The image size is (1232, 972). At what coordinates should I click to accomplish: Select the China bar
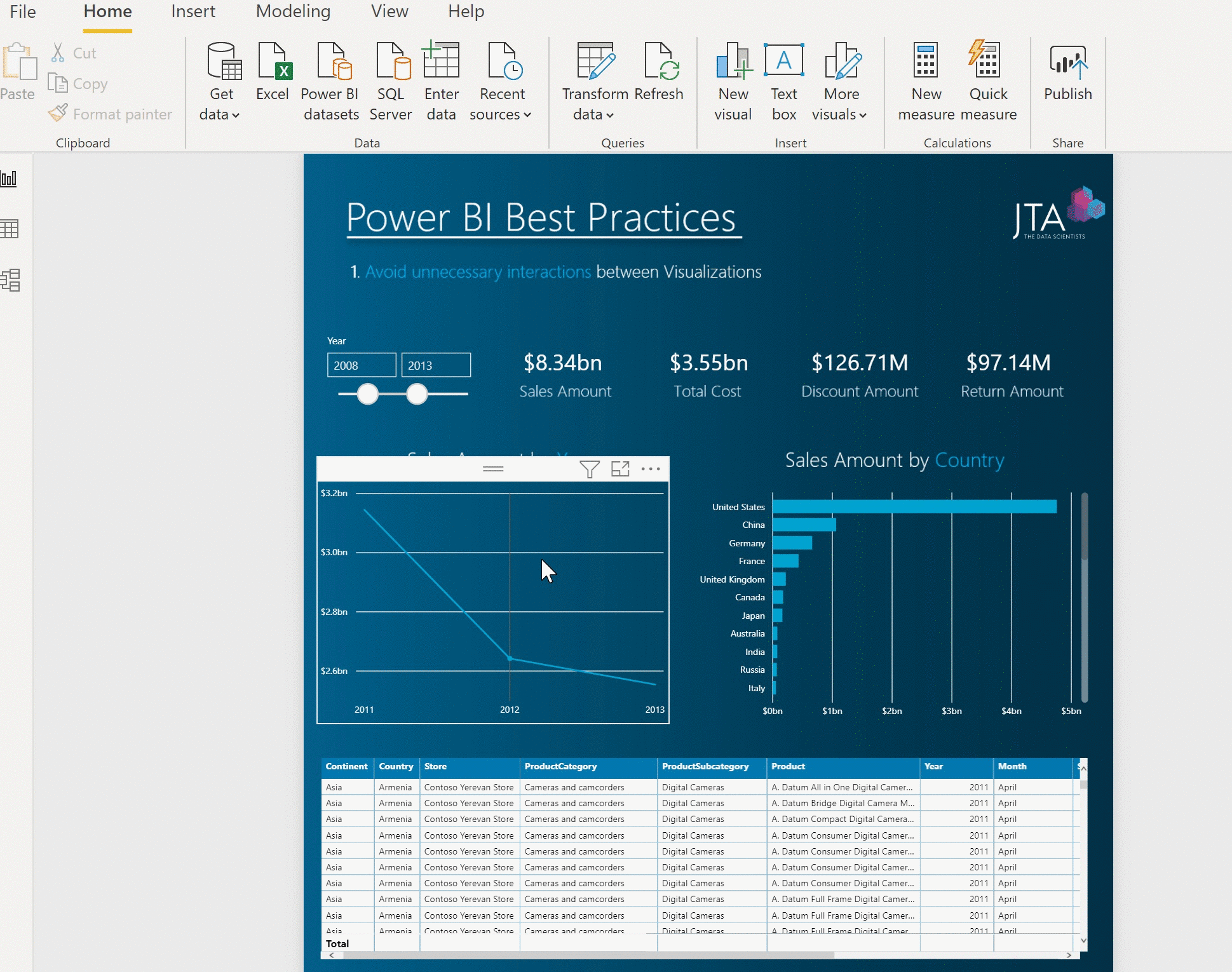[x=804, y=525]
